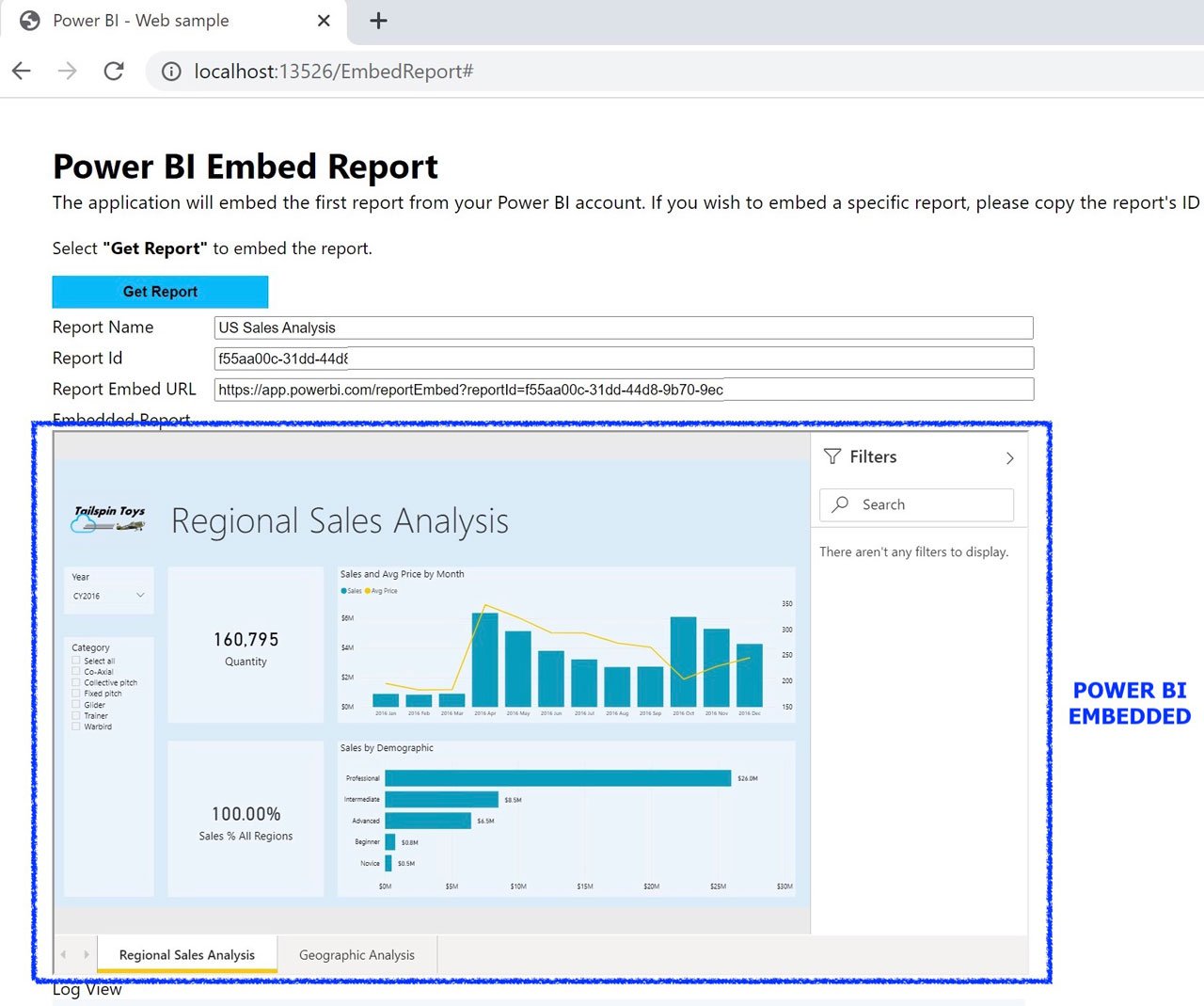
Task: Click the yellow Avg Price legend marker
Action: tap(368, 591)
